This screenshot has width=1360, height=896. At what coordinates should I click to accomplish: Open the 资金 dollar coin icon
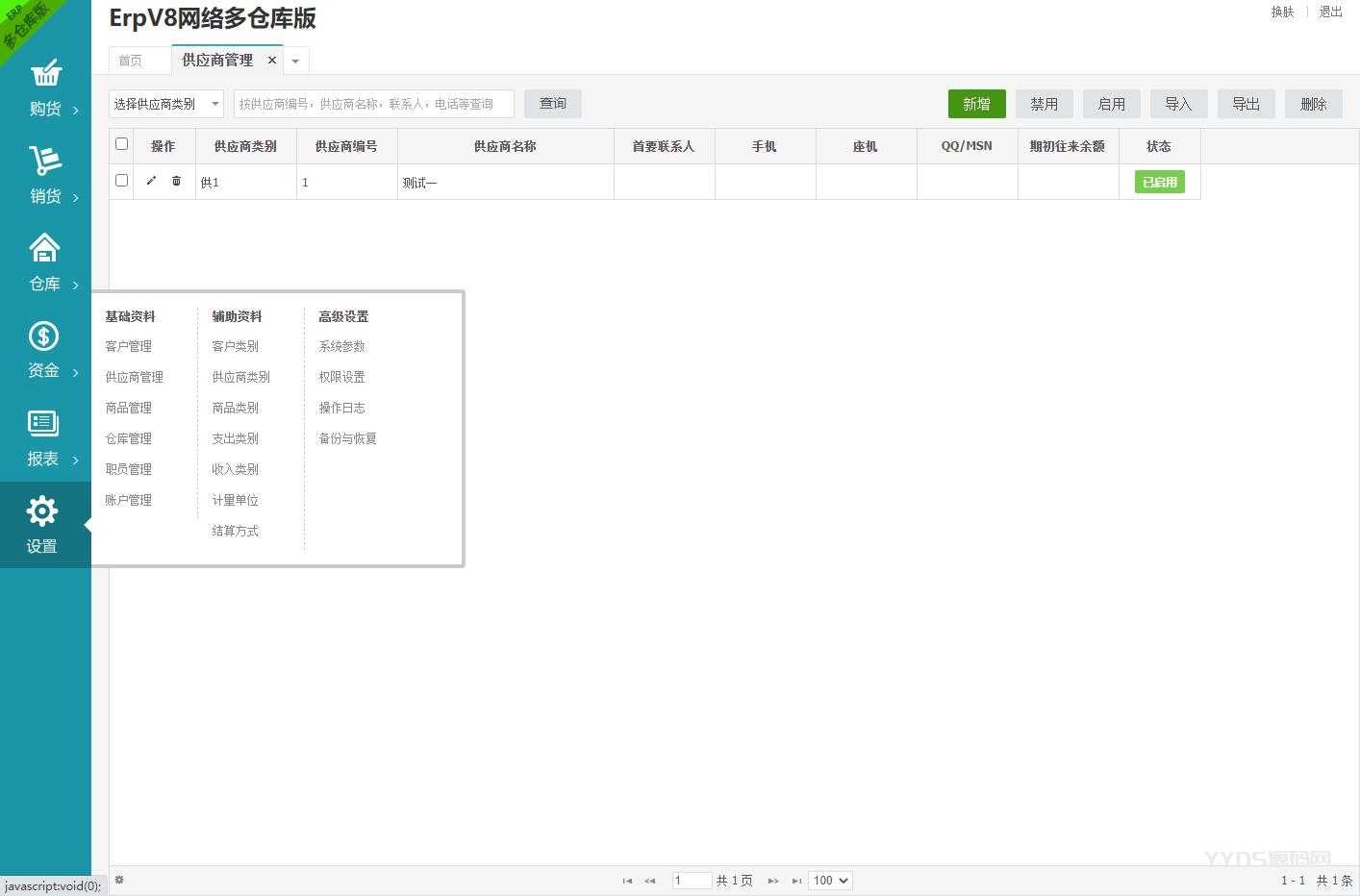(x=43, y=336)
